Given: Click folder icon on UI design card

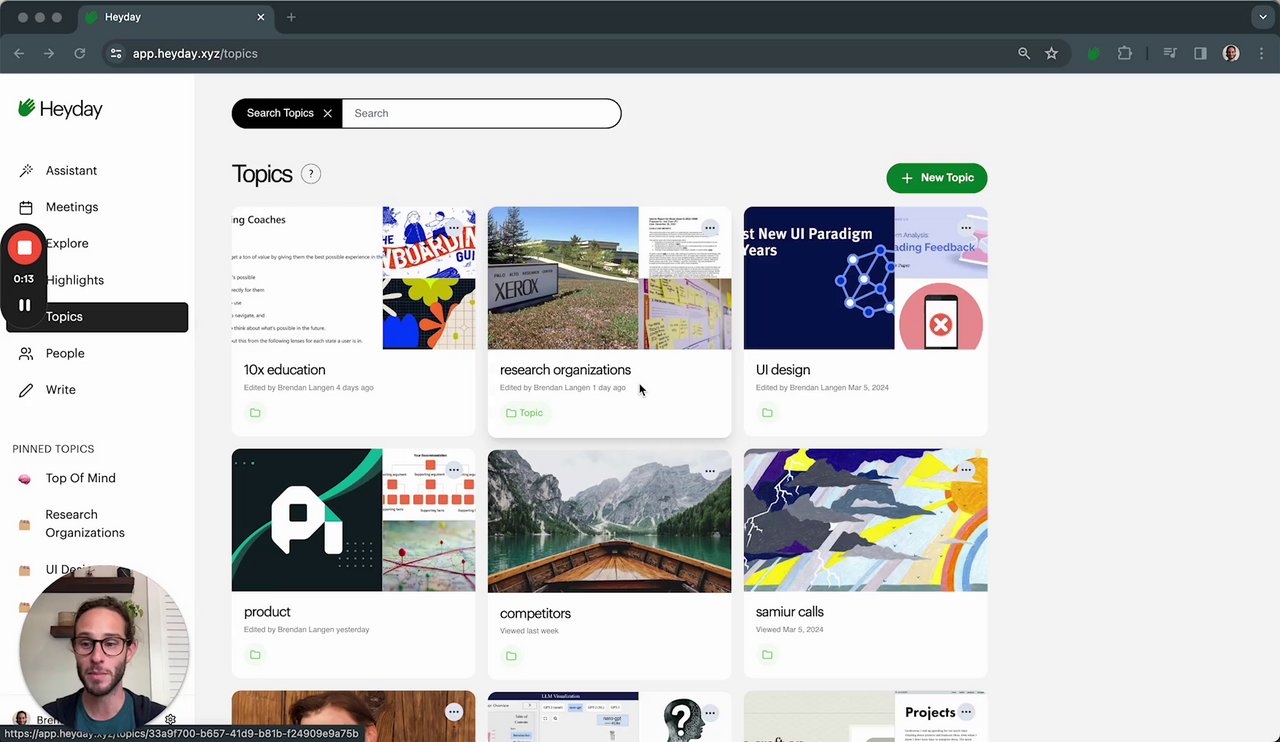Looking at the screenshot, I should point(767,413).
